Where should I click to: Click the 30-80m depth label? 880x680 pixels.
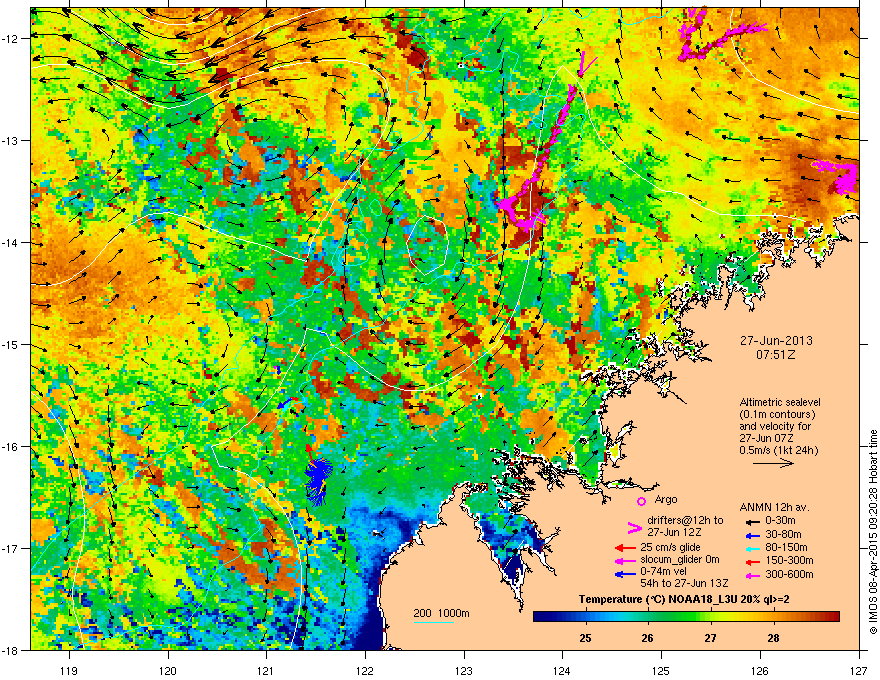tap(783, 534)
